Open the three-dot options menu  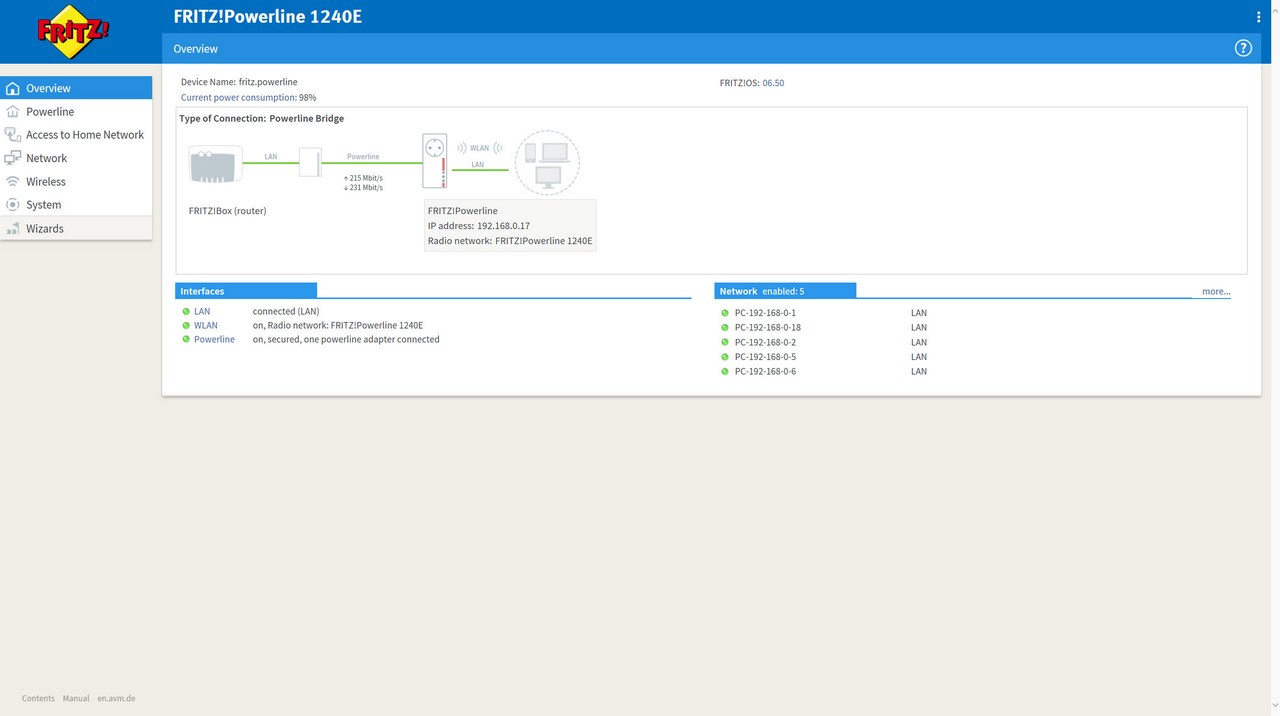tap(1258, 17)
